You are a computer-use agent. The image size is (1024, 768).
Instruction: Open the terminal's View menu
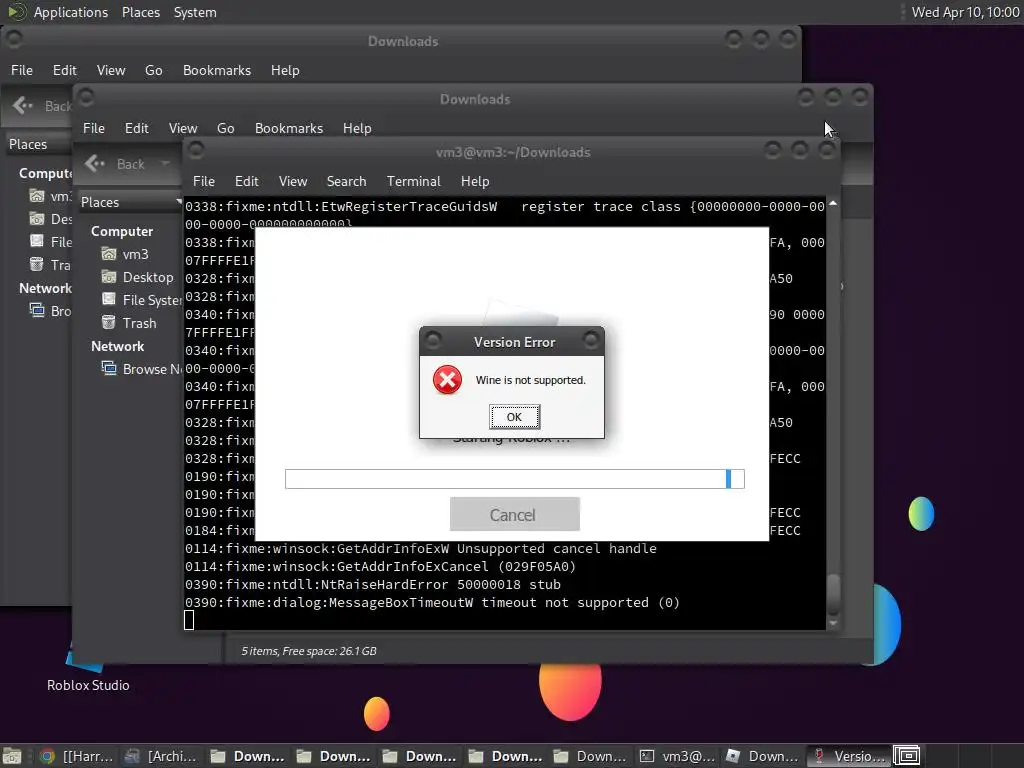(x=293, y=181)
